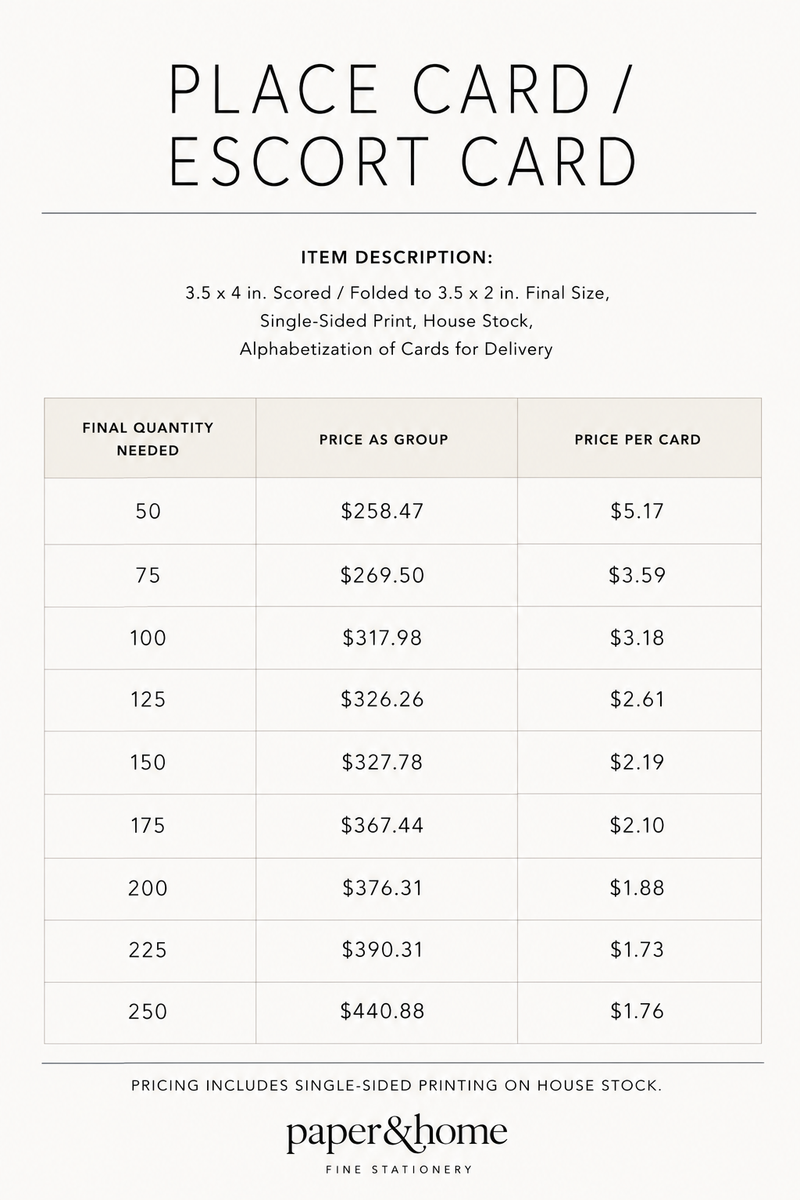The height and width of the screenshot is (1200, 800).
Task: Select the quantity 125 cell
Action: click(148, 700)
